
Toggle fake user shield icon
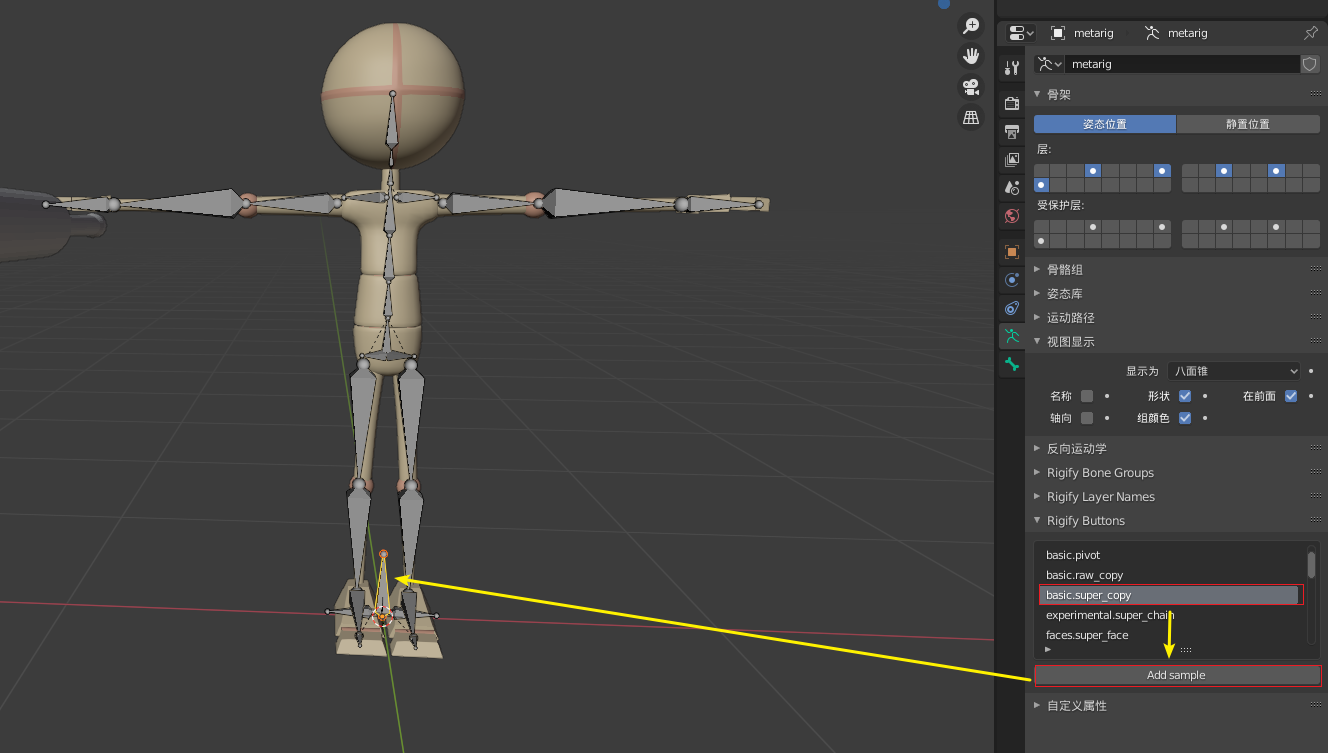[1310, 64]
